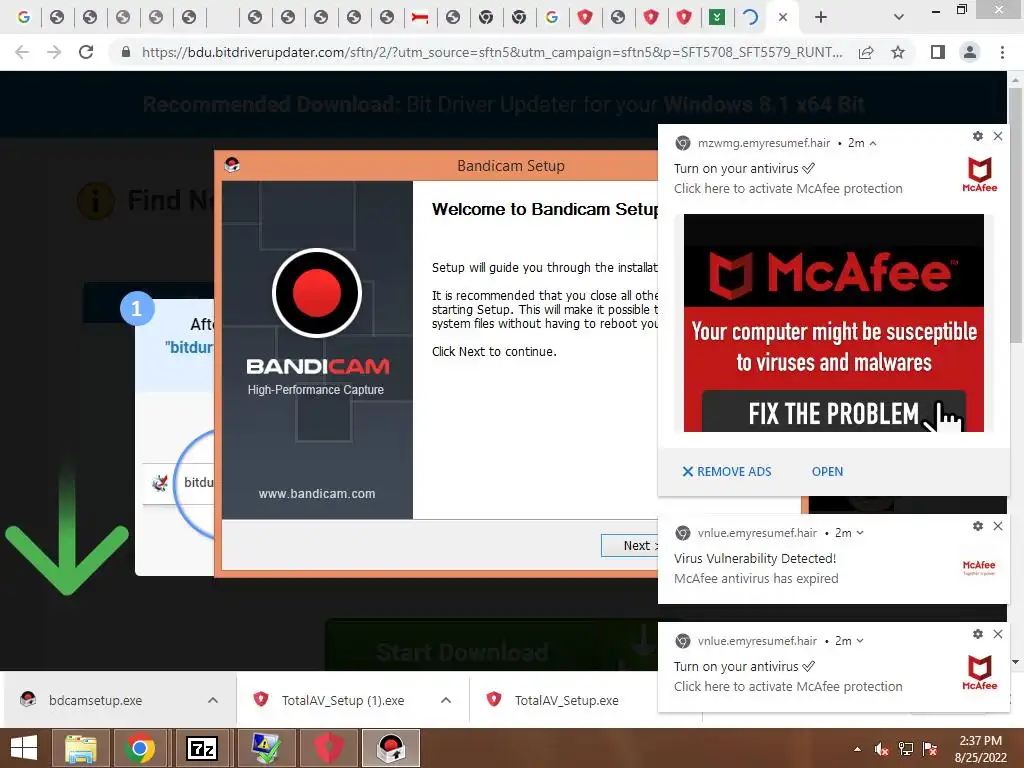Viewport: 1024px width, 768px height.
Task: Go back to the previous page
Action: click(22, 52)
